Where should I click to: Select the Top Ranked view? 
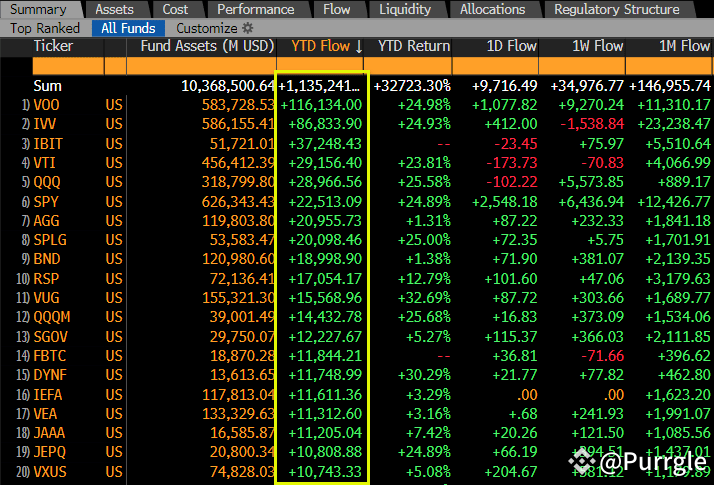click(45, 28)
